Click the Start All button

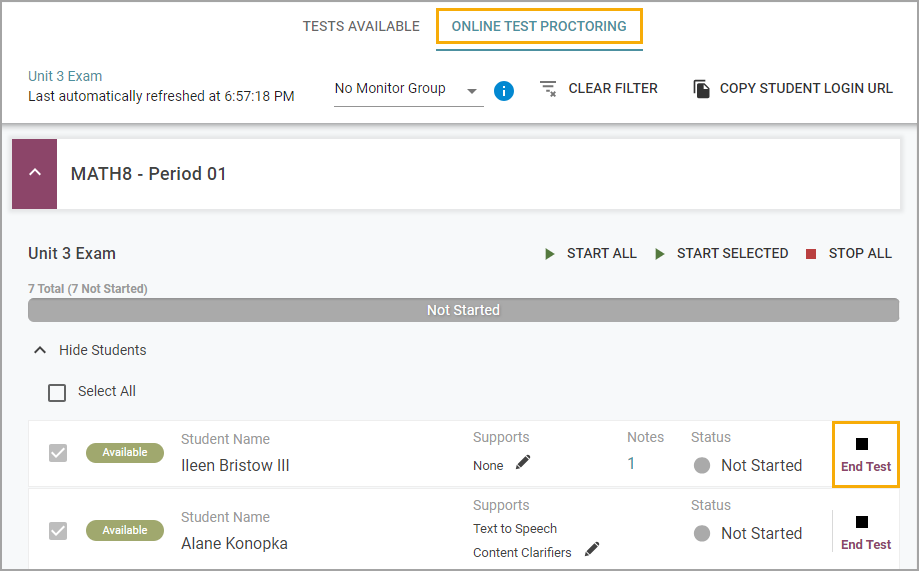(x=590, y=254)
